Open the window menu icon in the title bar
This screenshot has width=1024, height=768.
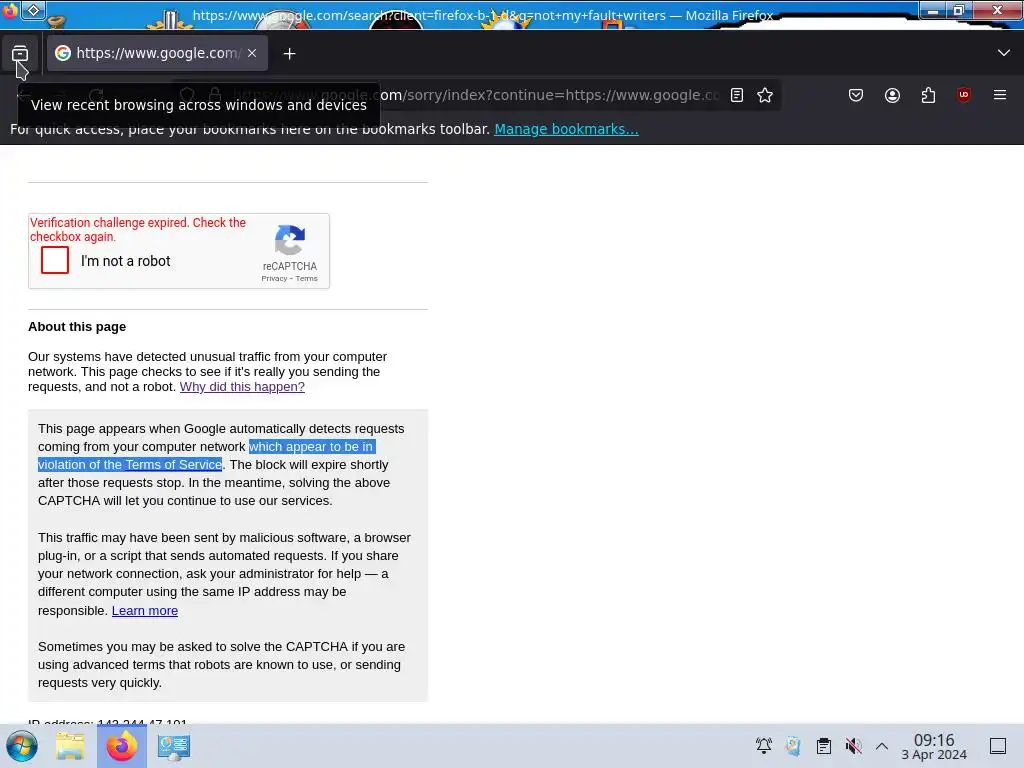coord(10,12)
